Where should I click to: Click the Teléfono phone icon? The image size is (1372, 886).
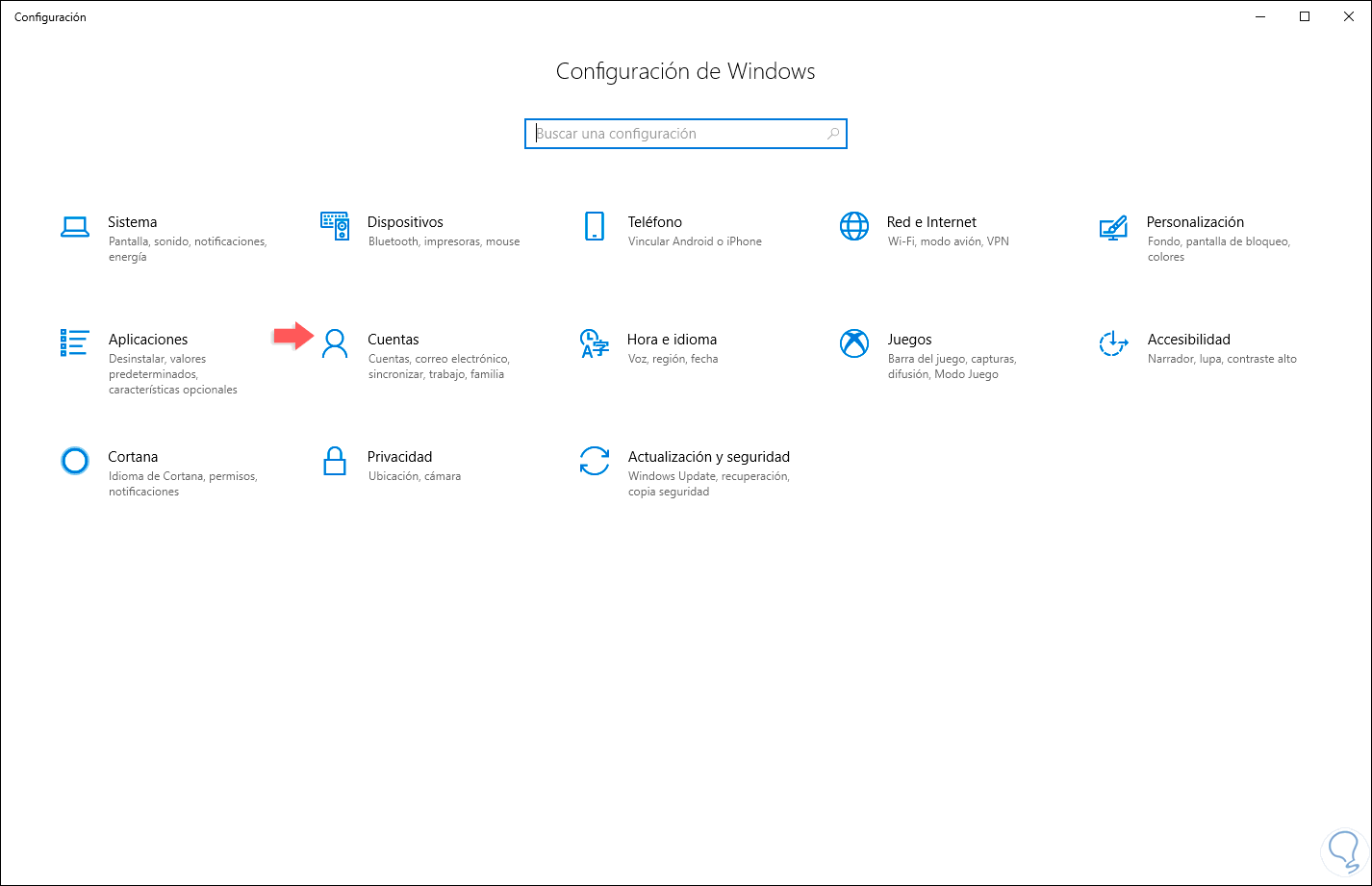[595, 226]
